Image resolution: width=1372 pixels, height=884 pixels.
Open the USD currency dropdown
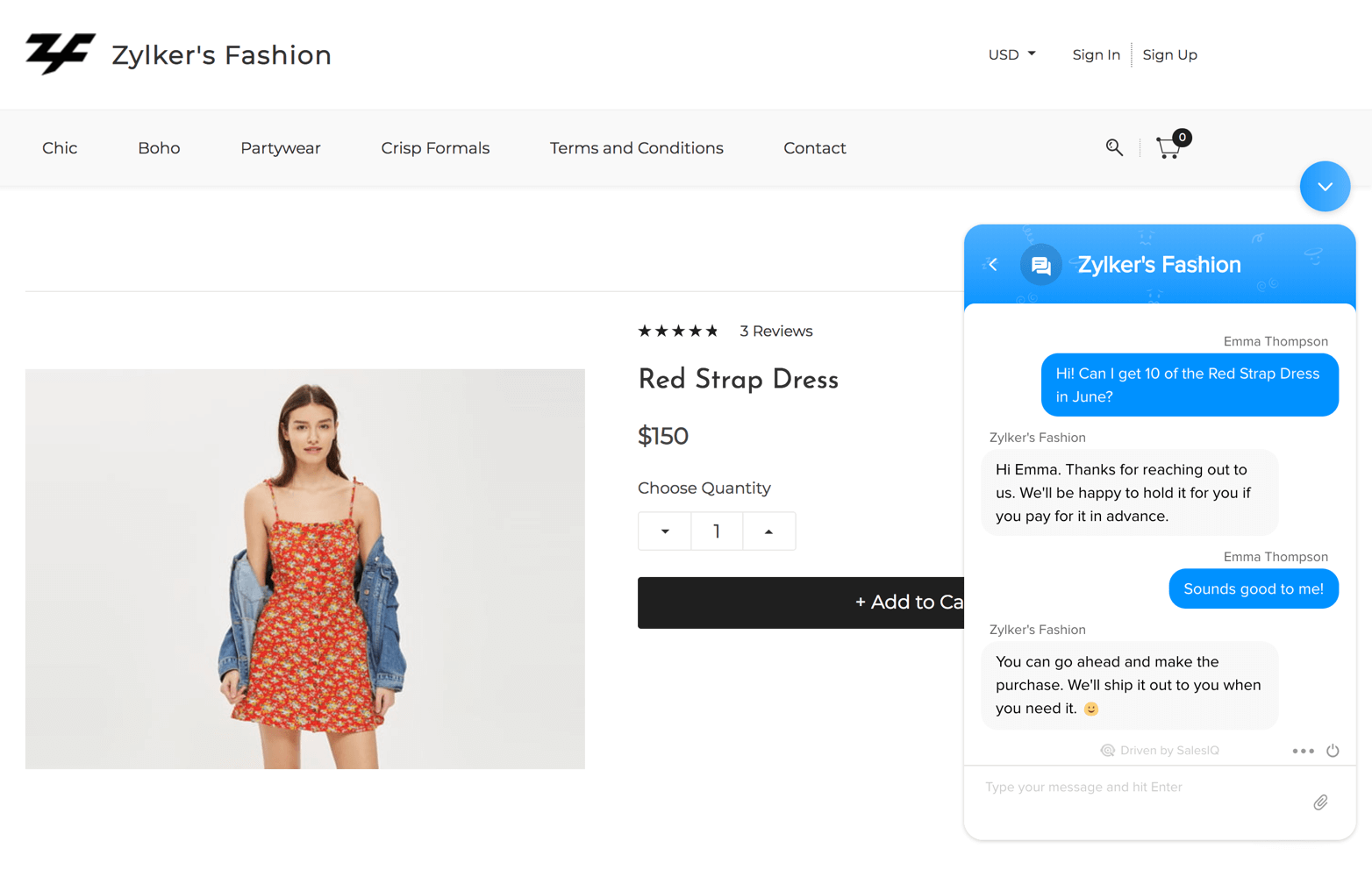coord(1011,54)
